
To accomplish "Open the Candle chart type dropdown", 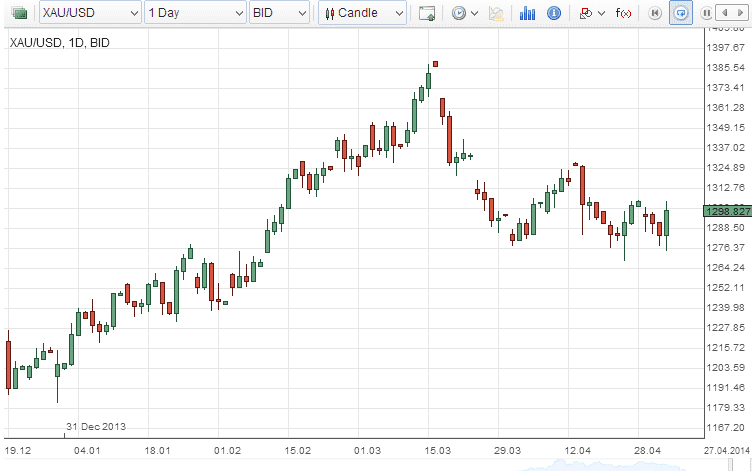I will tap(363, 13).
